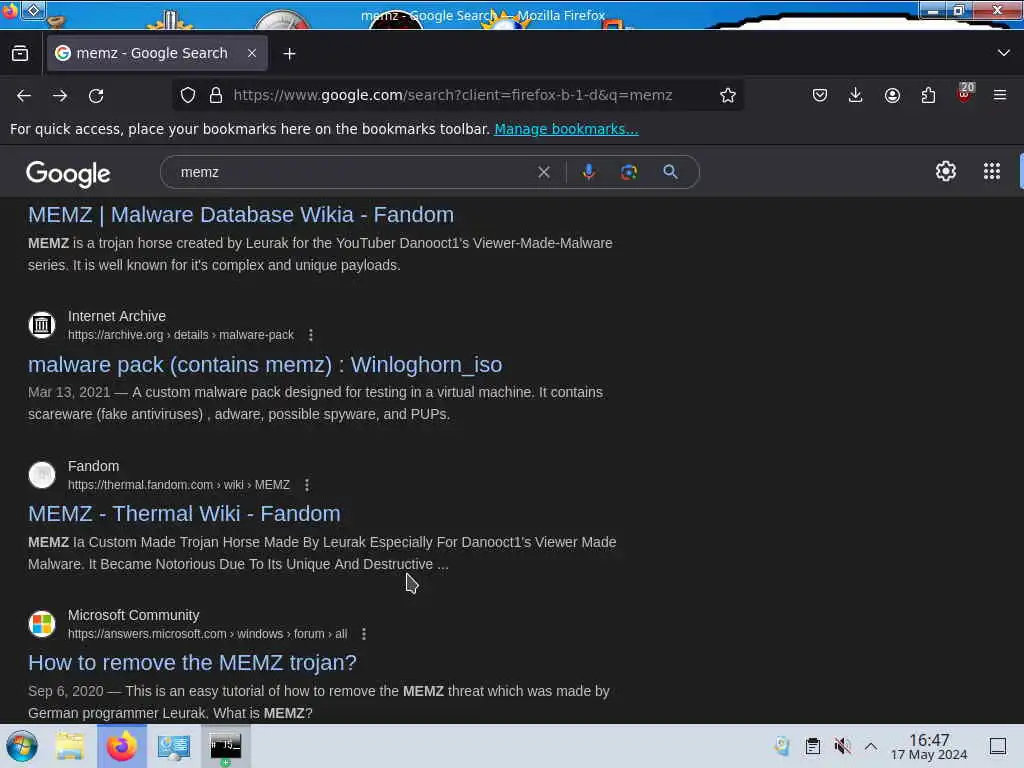Image resolution: width=1024 pixels, height=768 pixels.
Task: Save page to Pocket
Action: 820,95
